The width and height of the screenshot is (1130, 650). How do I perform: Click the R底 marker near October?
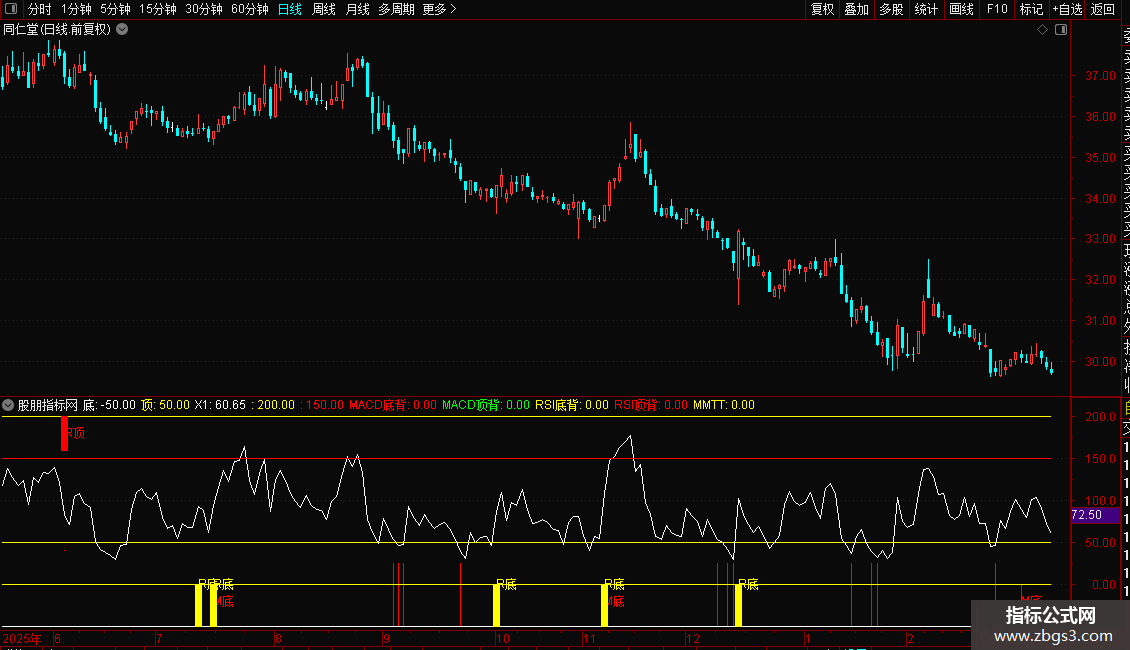click(x=507, y=584)
